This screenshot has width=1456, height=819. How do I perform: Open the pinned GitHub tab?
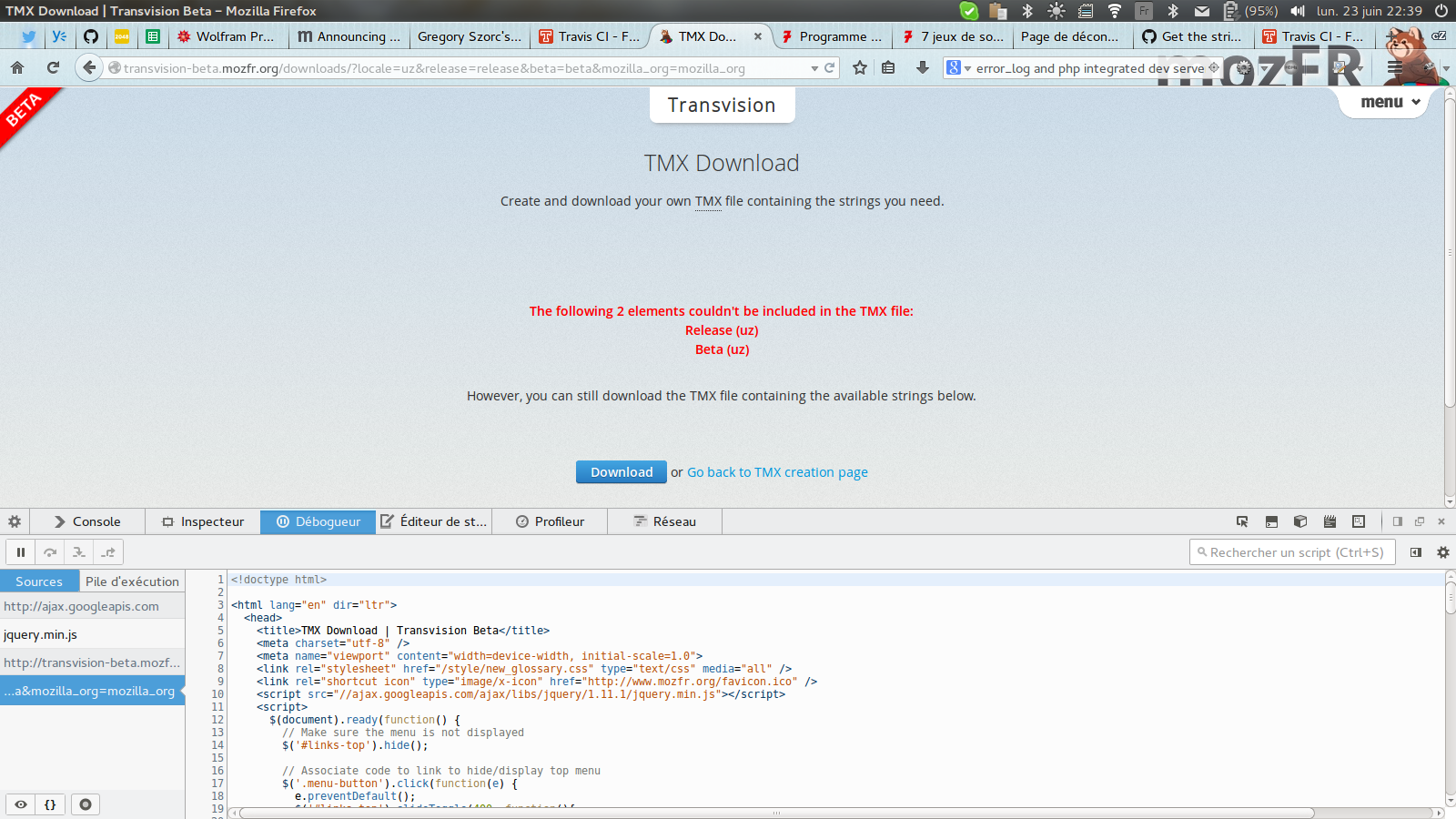click(91, 36)
